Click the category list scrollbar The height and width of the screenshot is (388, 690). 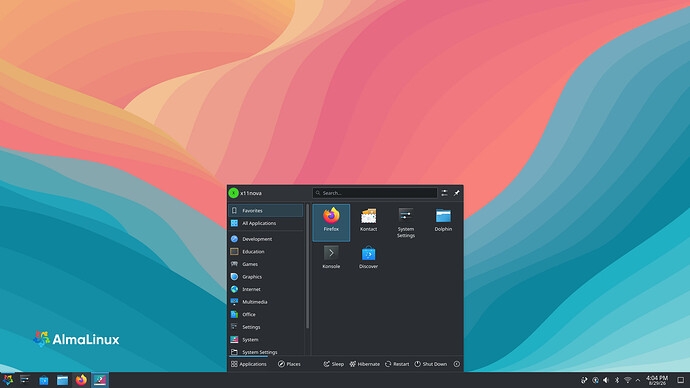coord(307,266)
